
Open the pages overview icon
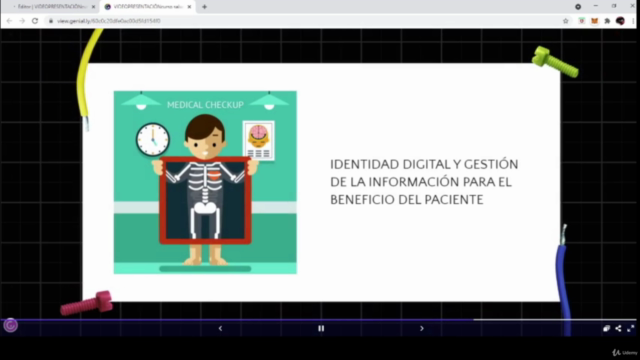pyautogui.click(x=607, y=328)
